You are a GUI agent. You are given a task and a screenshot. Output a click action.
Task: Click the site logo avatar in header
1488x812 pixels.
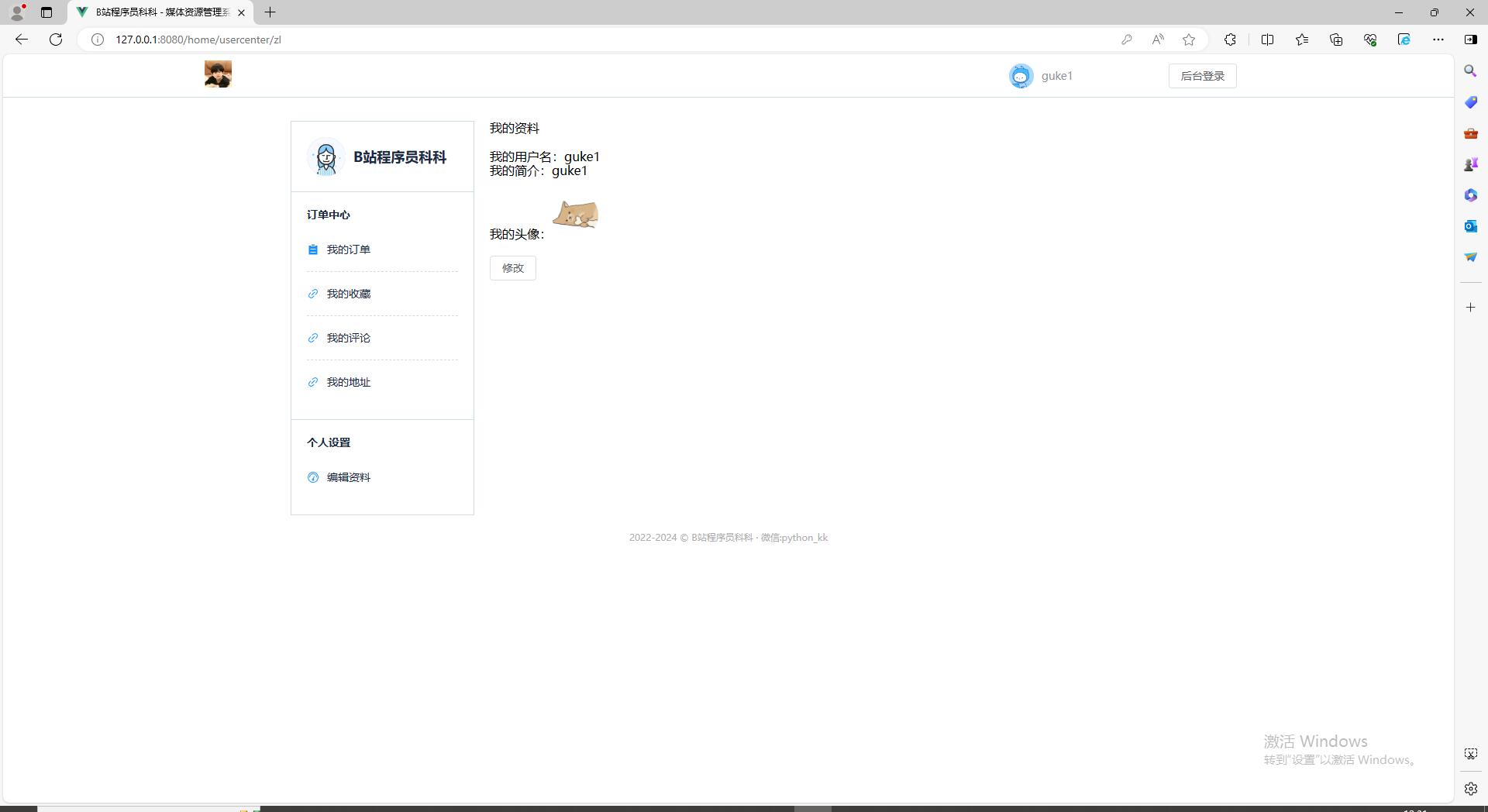[218, 74]
